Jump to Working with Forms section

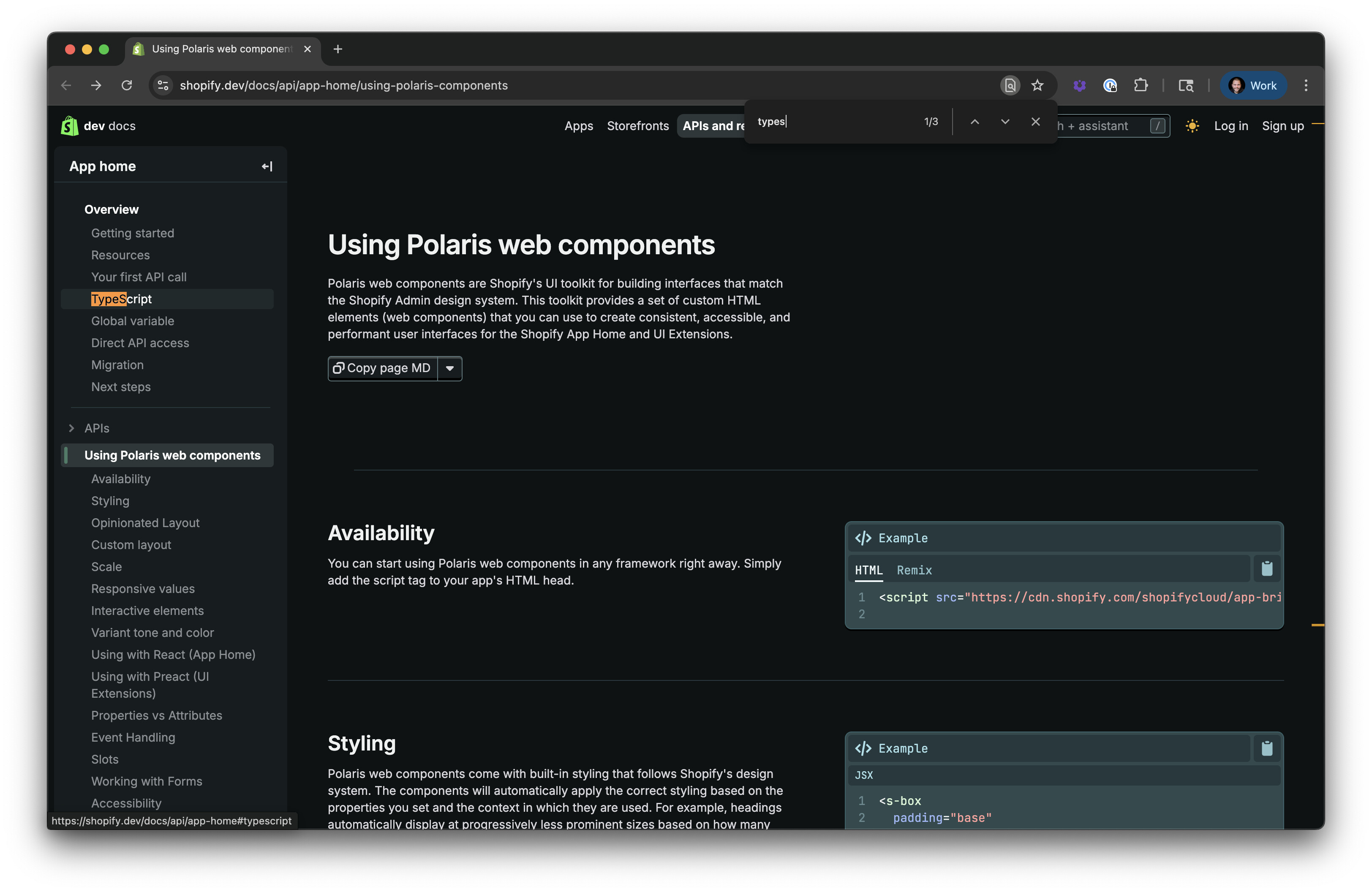(147, 781)
